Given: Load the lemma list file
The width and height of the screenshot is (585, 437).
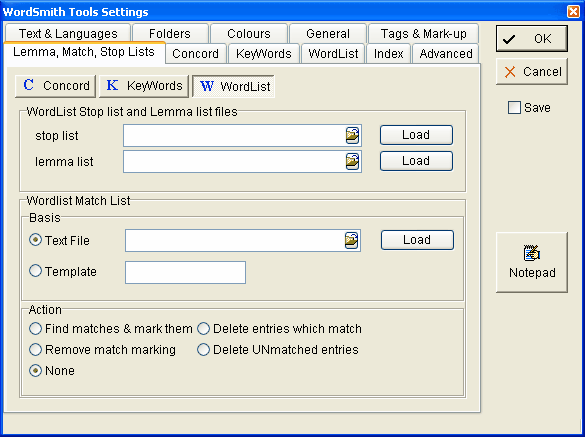Looking at the screenshot, I should coord(416,161).
